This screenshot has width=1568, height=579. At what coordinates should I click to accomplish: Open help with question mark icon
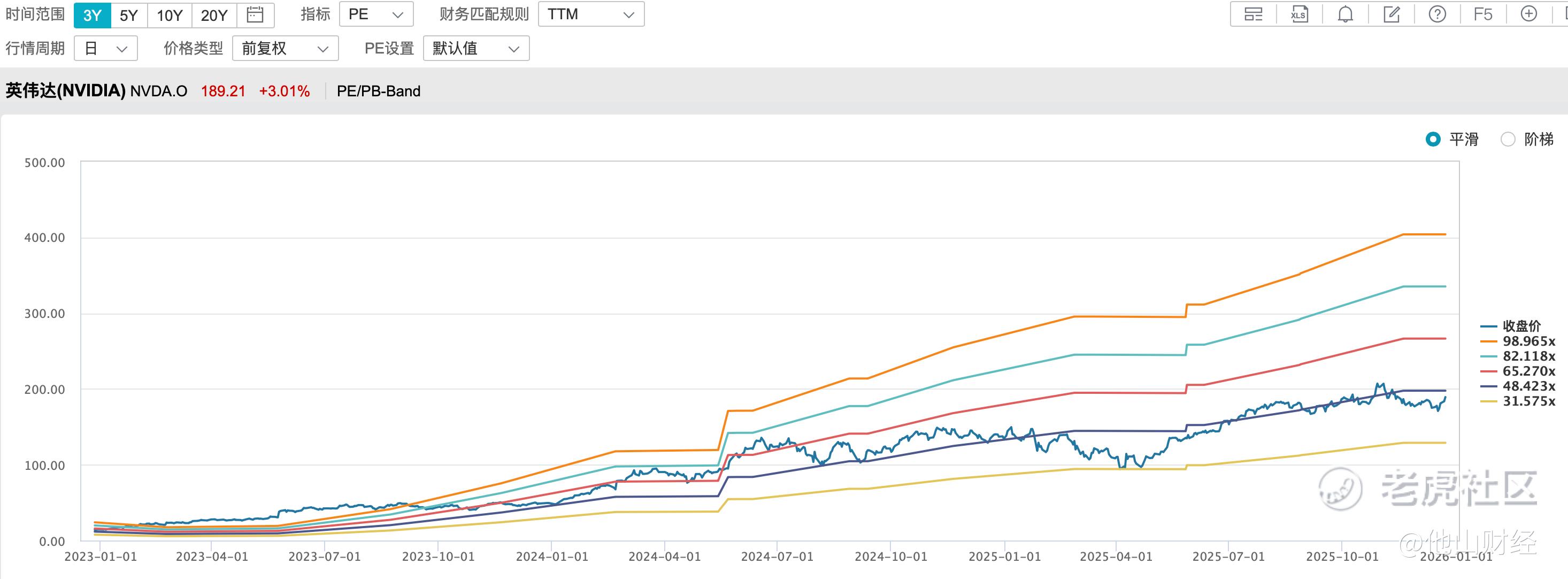point(1437,14)
